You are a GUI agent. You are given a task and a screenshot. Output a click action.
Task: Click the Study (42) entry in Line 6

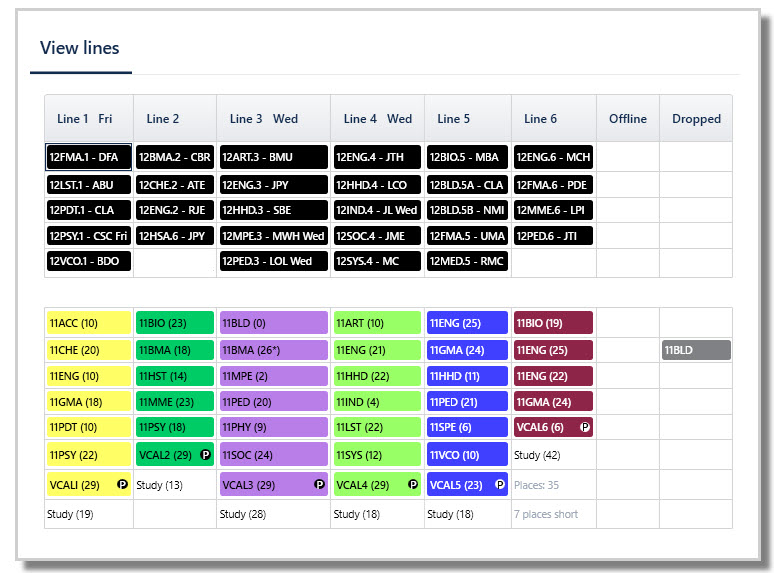(537, 455)
